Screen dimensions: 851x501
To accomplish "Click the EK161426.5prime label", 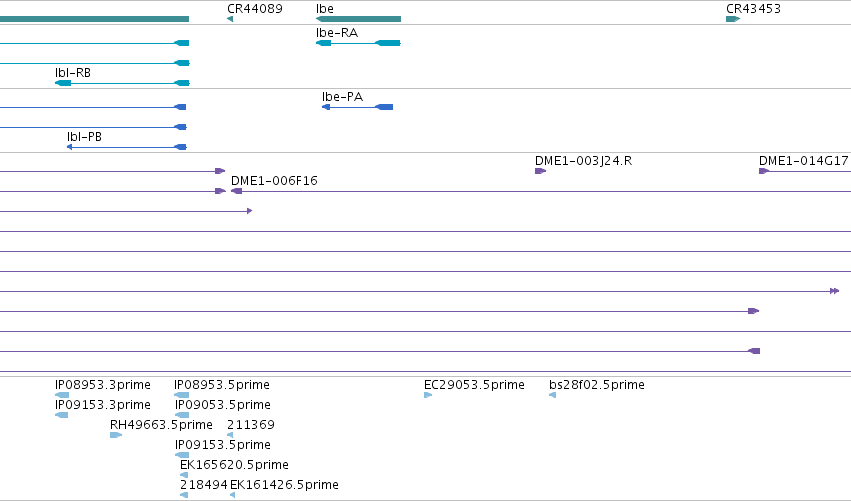I will point(284,485).
